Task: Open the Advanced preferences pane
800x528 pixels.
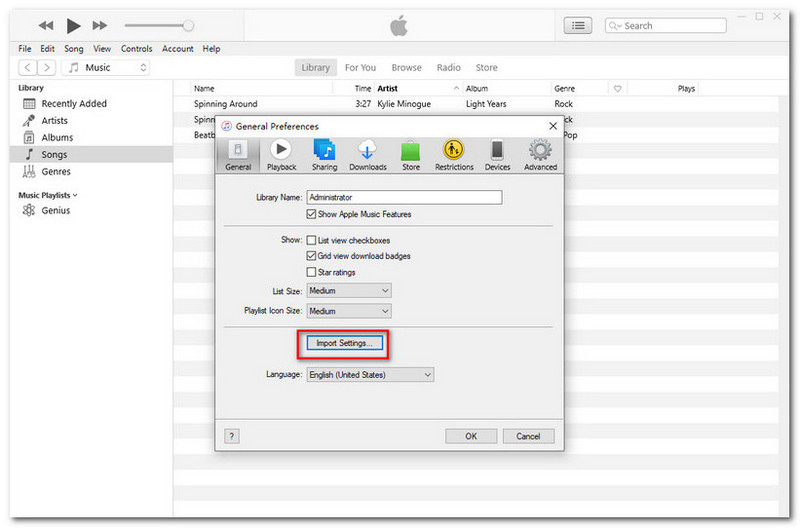Action: point(540,155)
